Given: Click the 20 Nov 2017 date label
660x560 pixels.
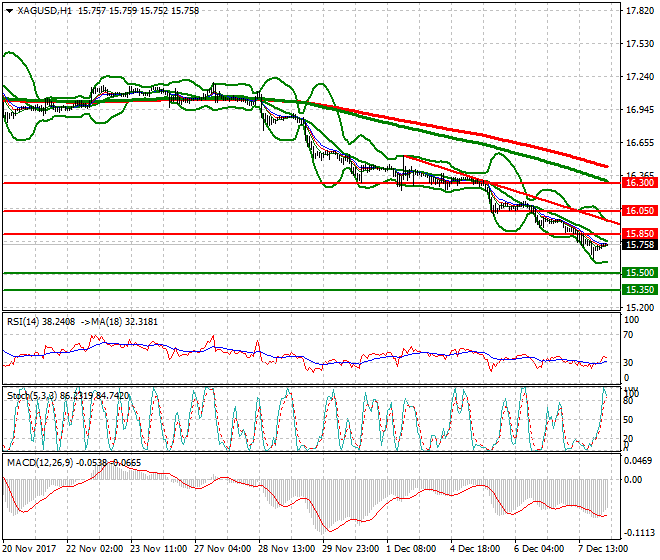Looking at the screenshot, I should [x=29, y=549].
